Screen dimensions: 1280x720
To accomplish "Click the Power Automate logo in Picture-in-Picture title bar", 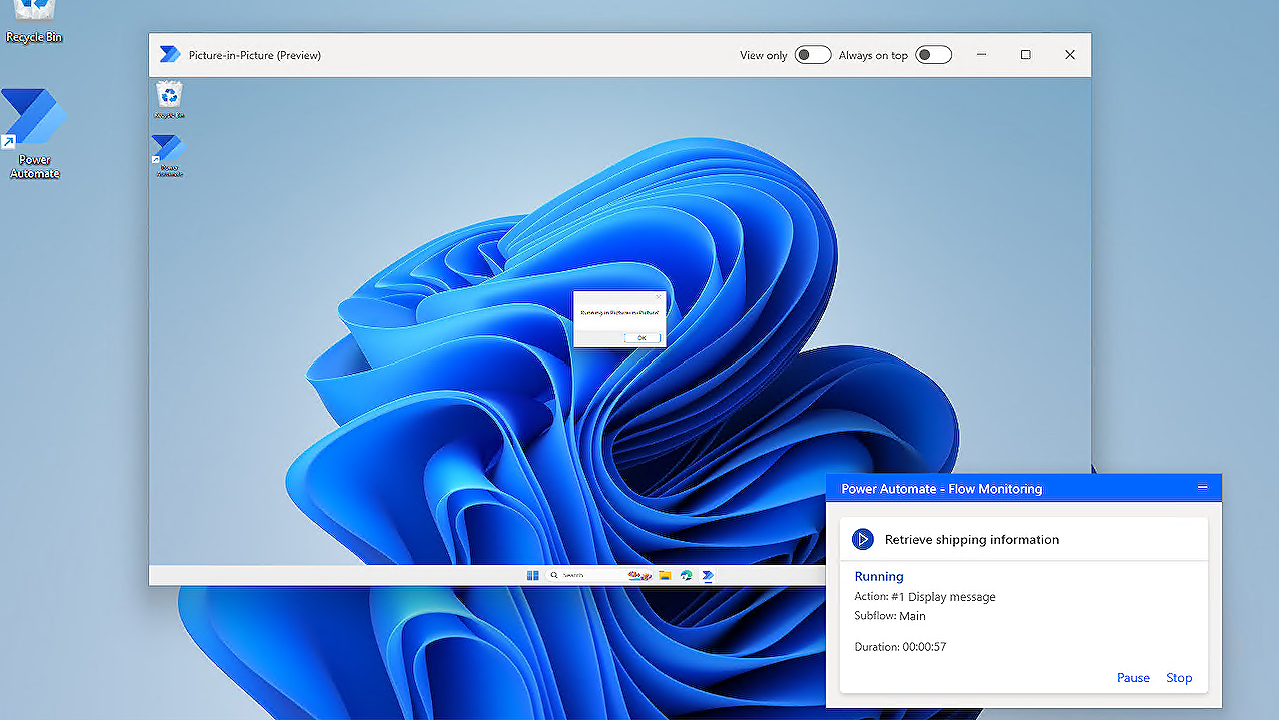I will [x=169, y=55].
